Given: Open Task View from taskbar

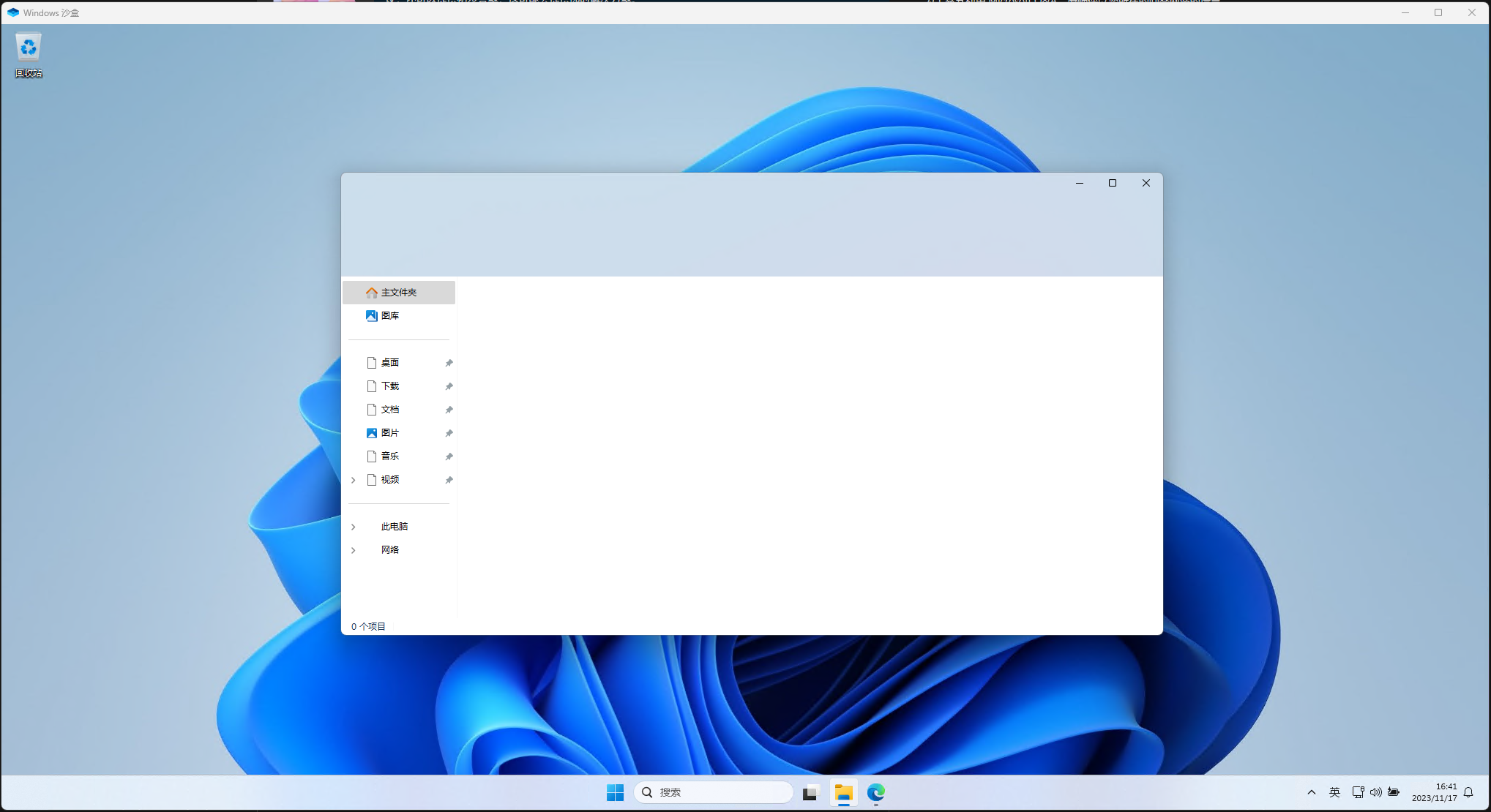Looking at the screenshot, I should [810, 792].
